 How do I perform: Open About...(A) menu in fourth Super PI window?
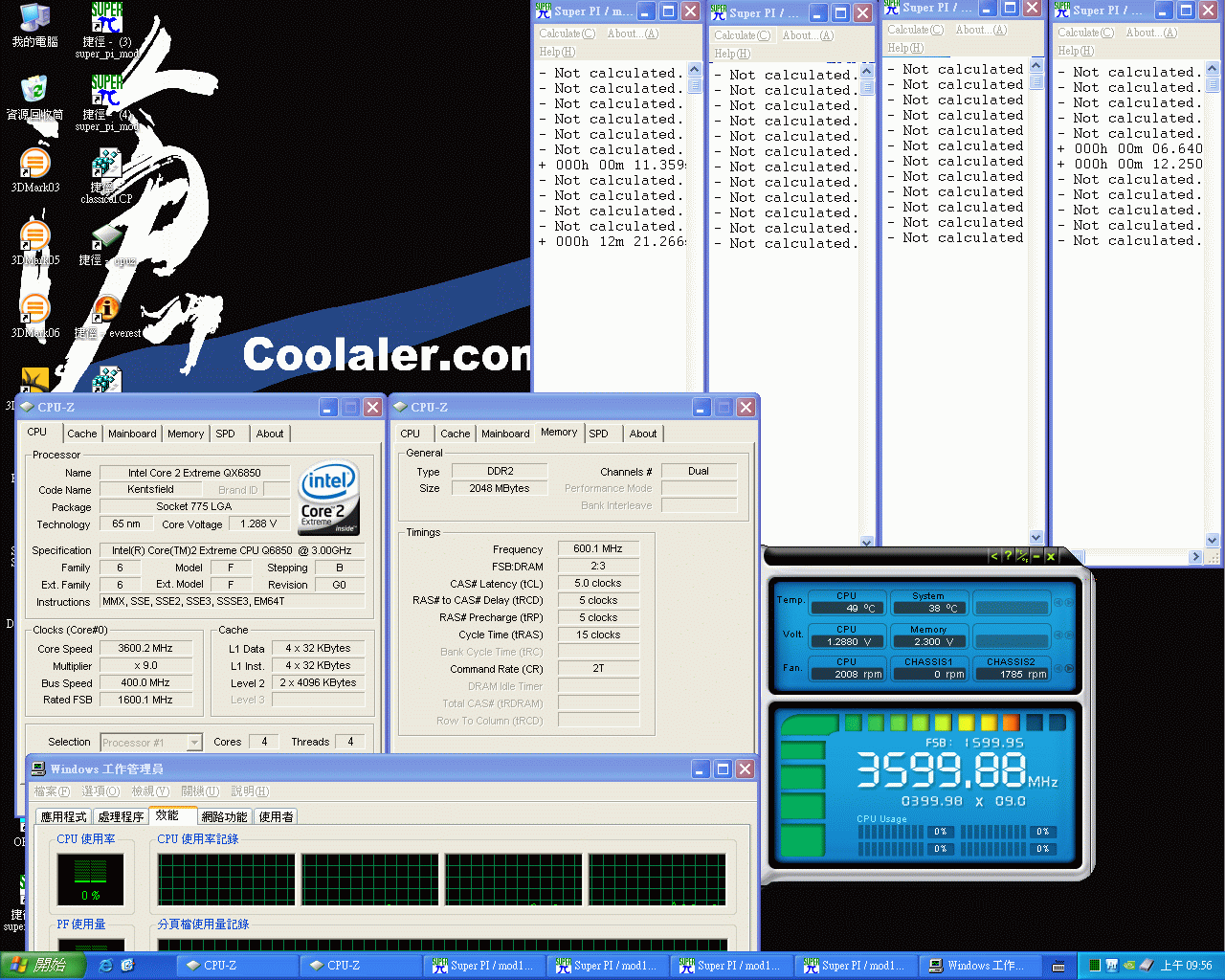tap(1151, 33)
